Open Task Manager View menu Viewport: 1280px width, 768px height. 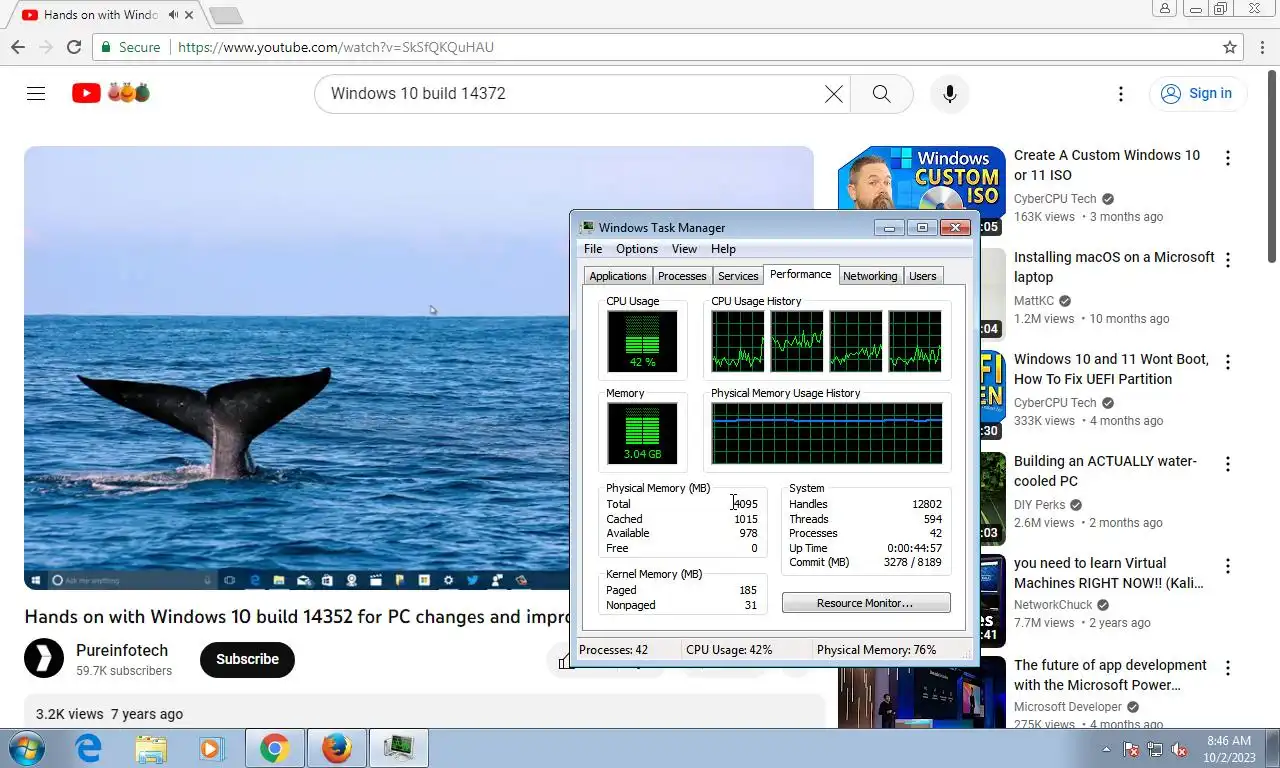click(684, 249)
